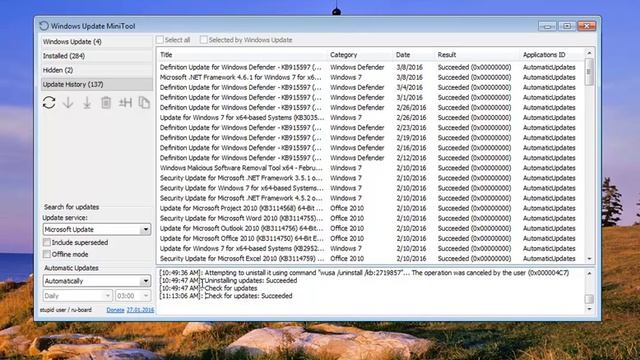
Task: Select Update for Microsoft Outlook 2010 row
Action: coord(371,228)
